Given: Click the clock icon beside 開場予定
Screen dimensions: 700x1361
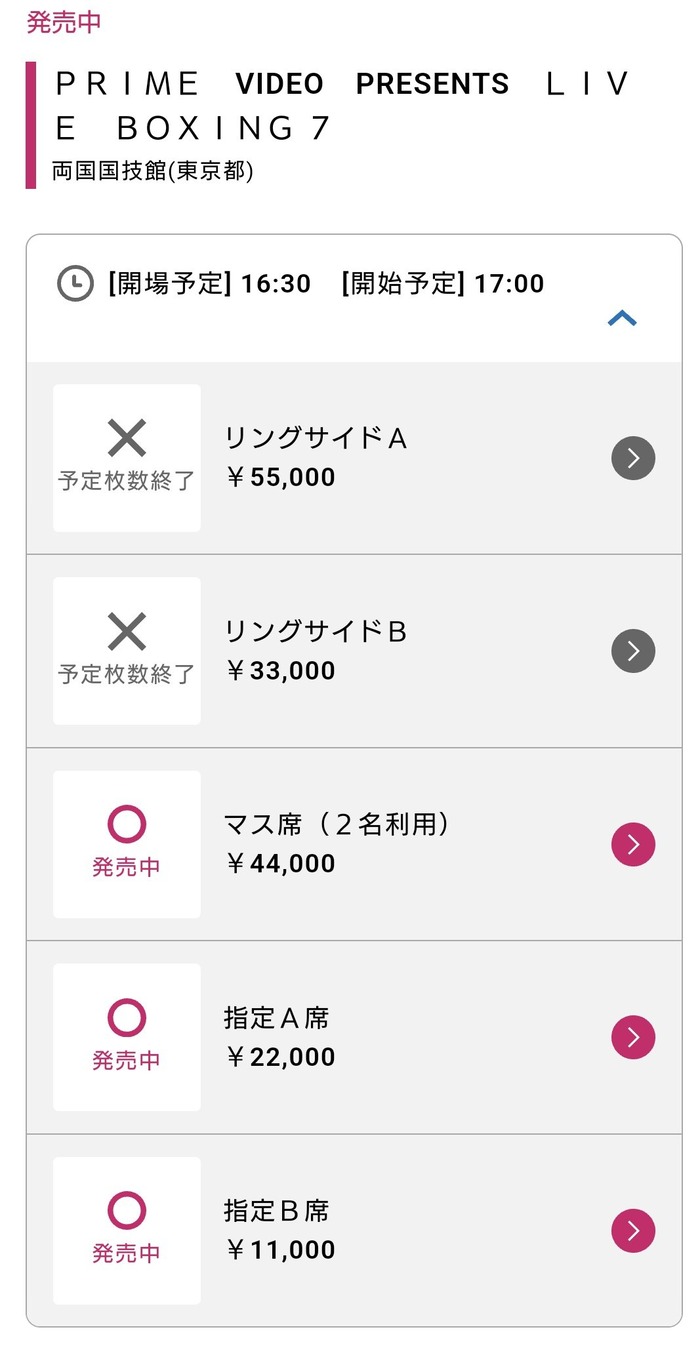Looking at the screenshot, I should coord(75,284).
